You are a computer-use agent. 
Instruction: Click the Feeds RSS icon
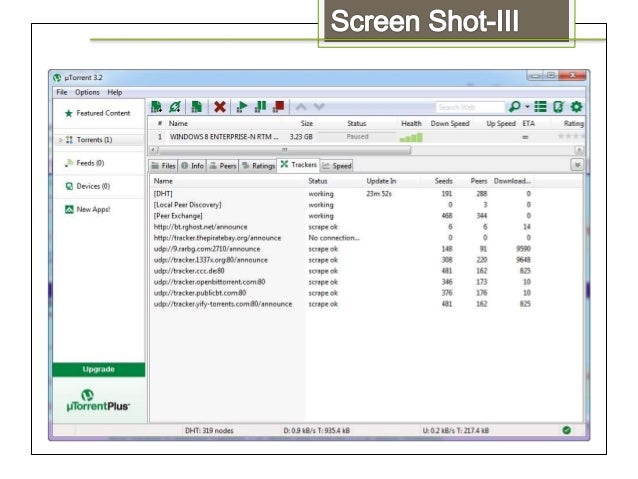click(69, 163)
